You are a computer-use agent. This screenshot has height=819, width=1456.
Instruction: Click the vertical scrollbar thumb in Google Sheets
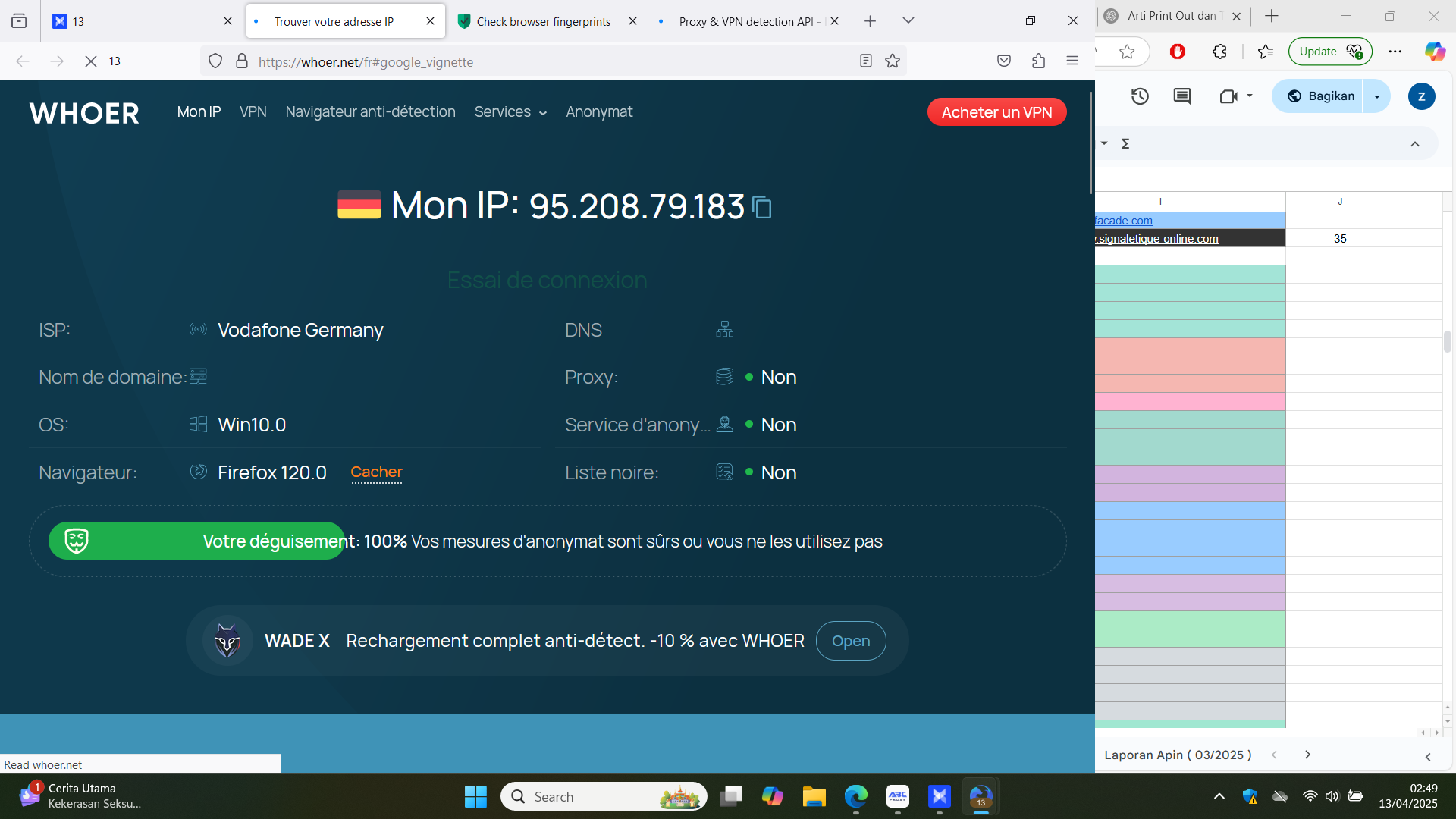coord(1447,341)
